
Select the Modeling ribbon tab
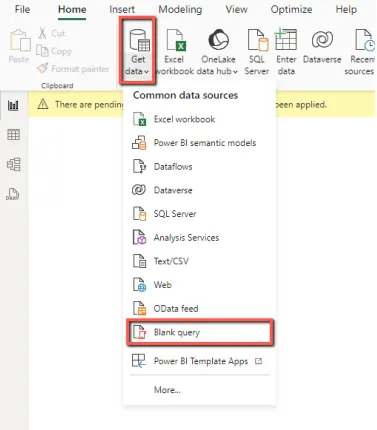pyautogui.click(x=180, y=9)
